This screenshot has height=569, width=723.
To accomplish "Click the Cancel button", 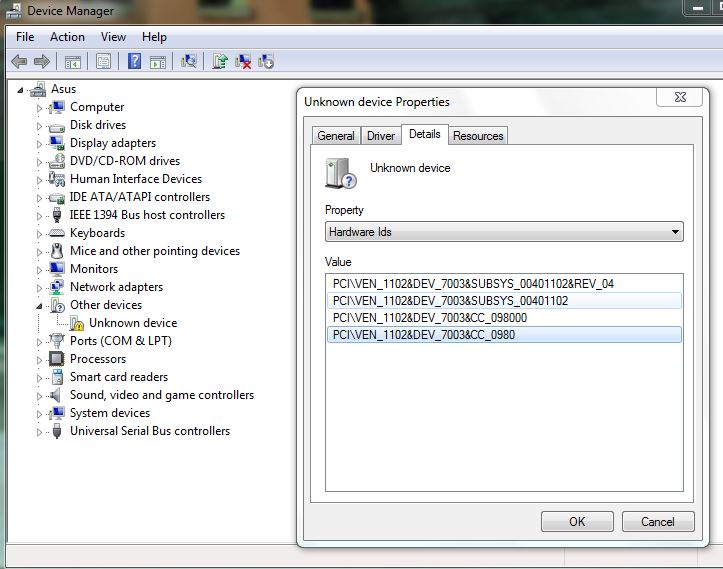I will tap(658, 522).
